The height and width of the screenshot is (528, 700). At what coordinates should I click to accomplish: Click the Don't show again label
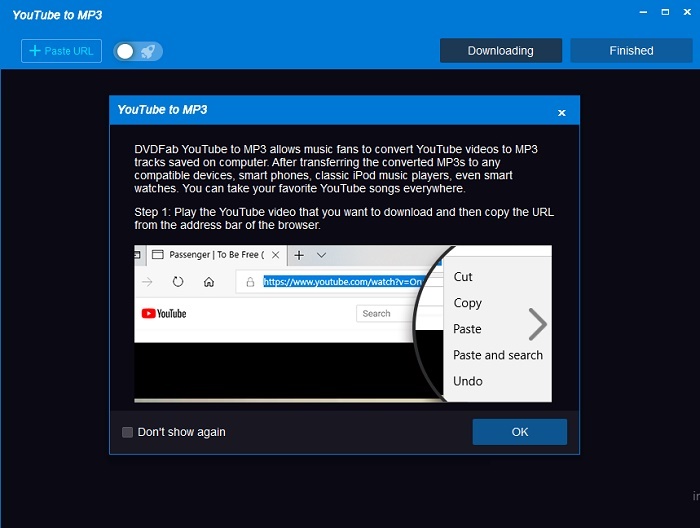click(x=181, y=432)
